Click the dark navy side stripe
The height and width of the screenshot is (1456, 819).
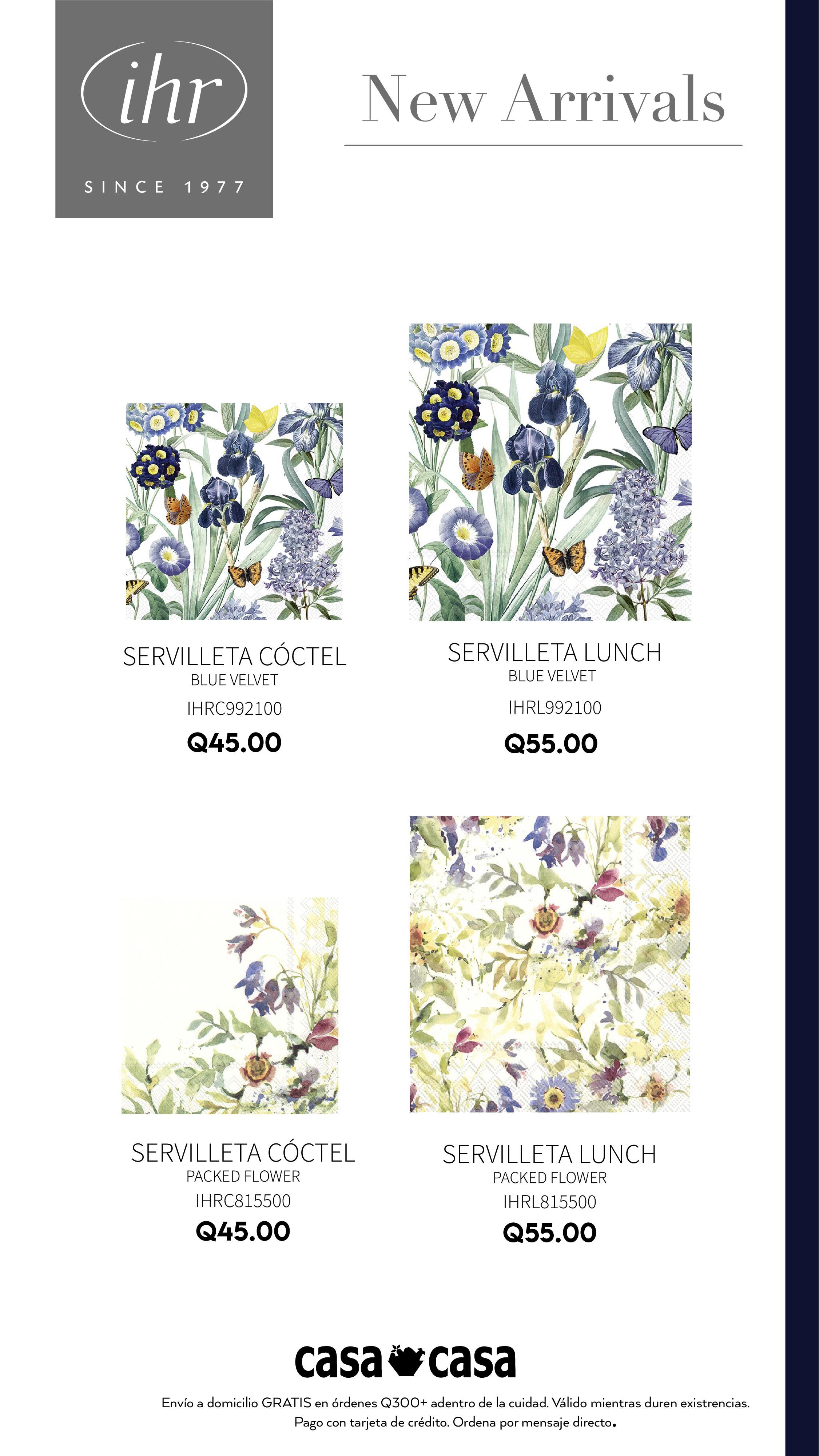(802, 728)
